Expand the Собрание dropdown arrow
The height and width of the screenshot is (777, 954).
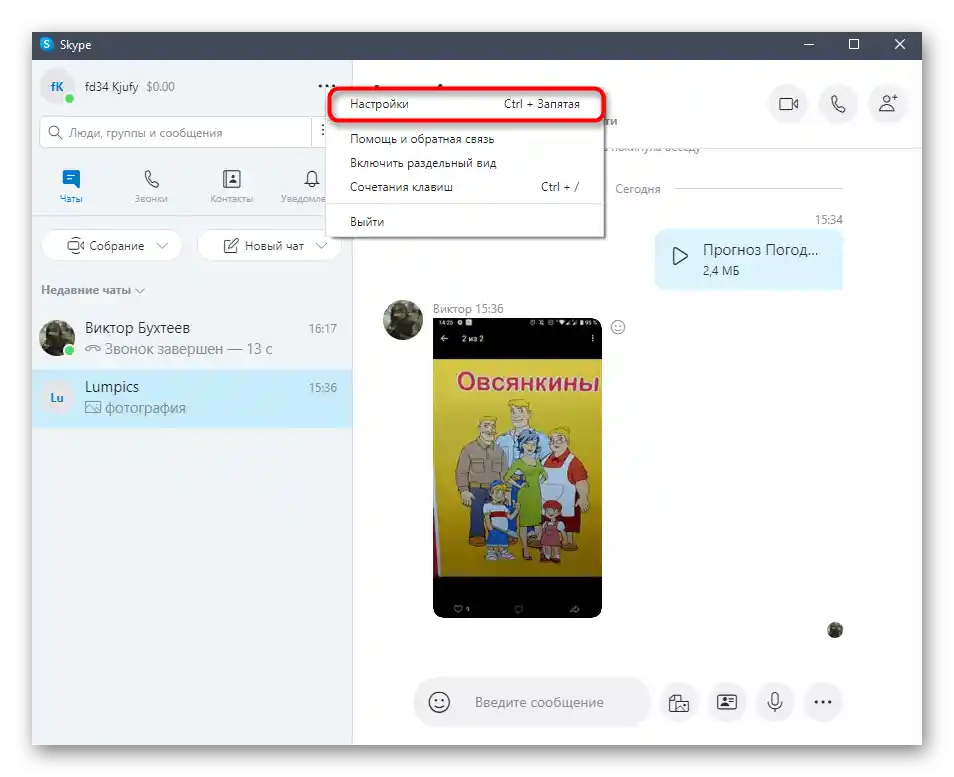[x=162, y=246]
